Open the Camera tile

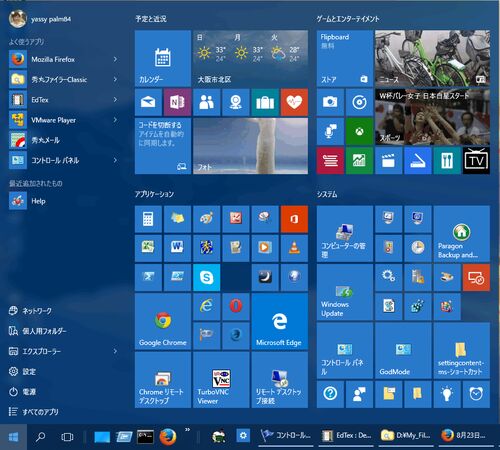[330, 102]
